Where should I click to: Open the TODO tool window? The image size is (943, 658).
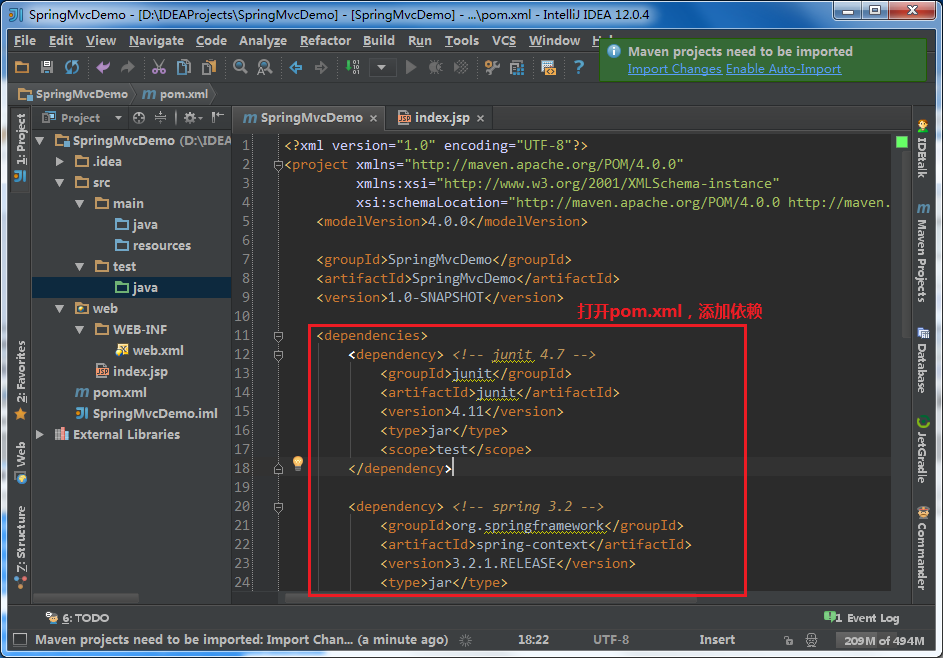78,618
